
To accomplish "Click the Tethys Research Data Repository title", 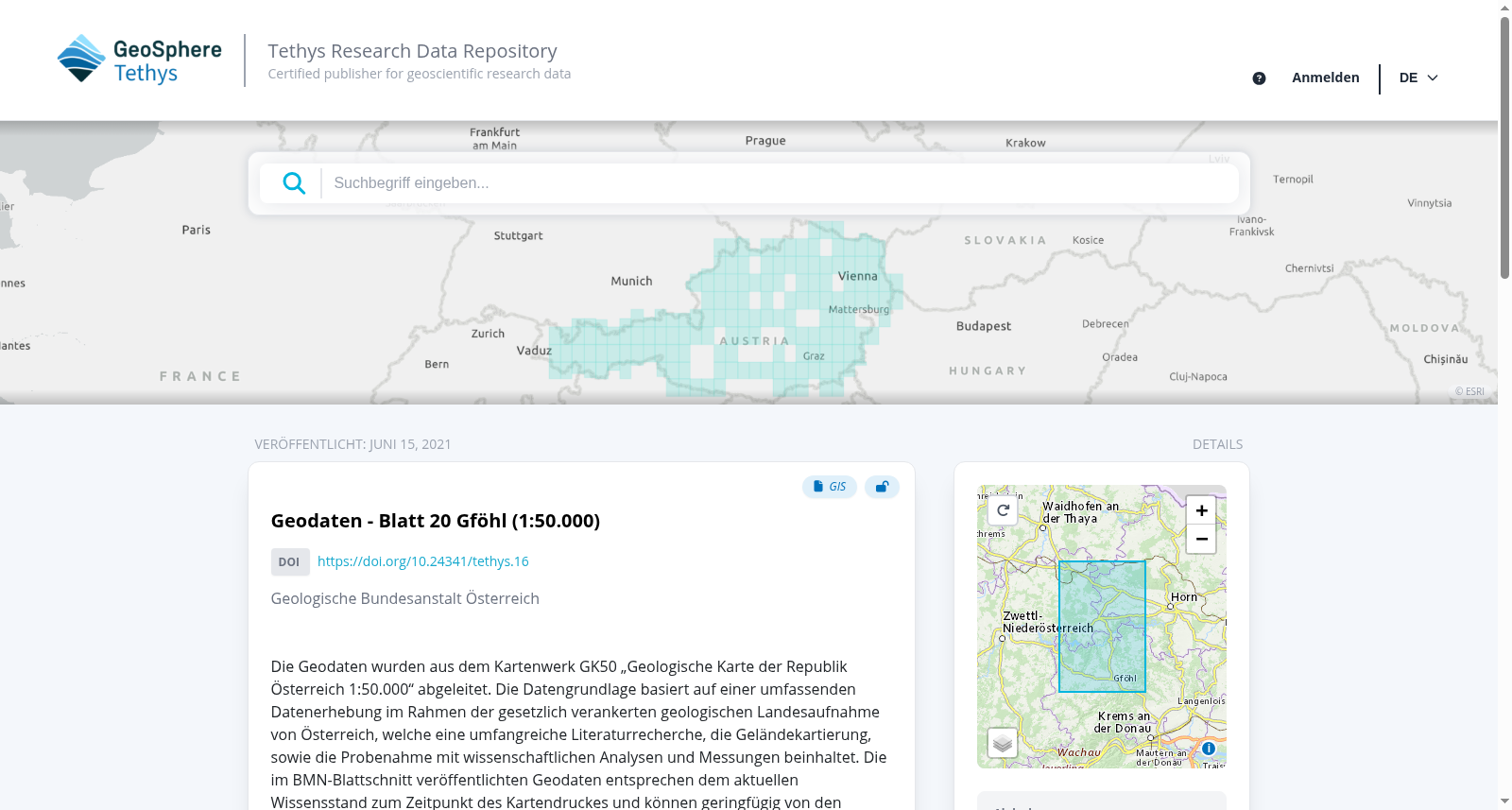I will (412, 51).
